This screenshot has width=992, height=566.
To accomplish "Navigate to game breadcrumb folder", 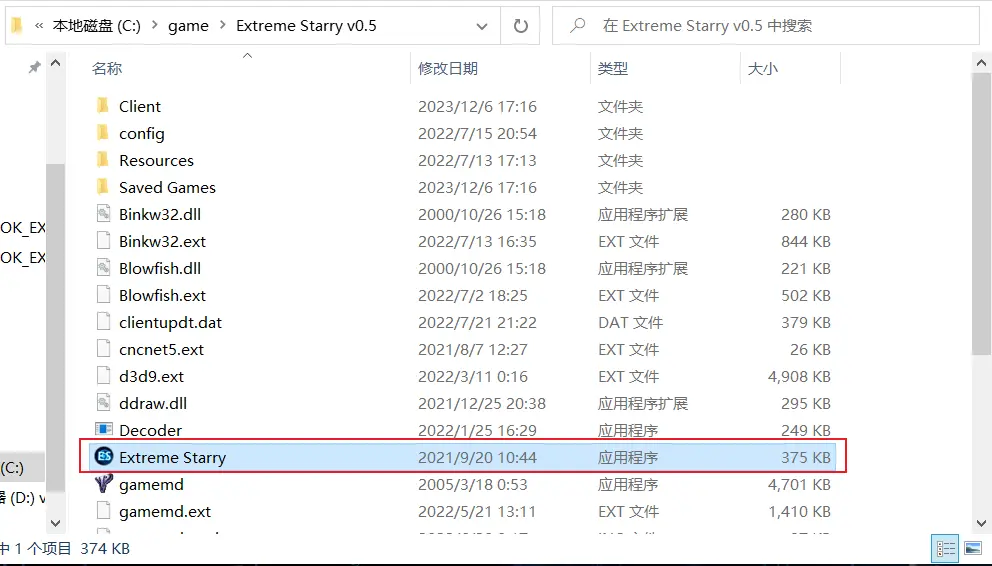I will click(x=188, y=26).
